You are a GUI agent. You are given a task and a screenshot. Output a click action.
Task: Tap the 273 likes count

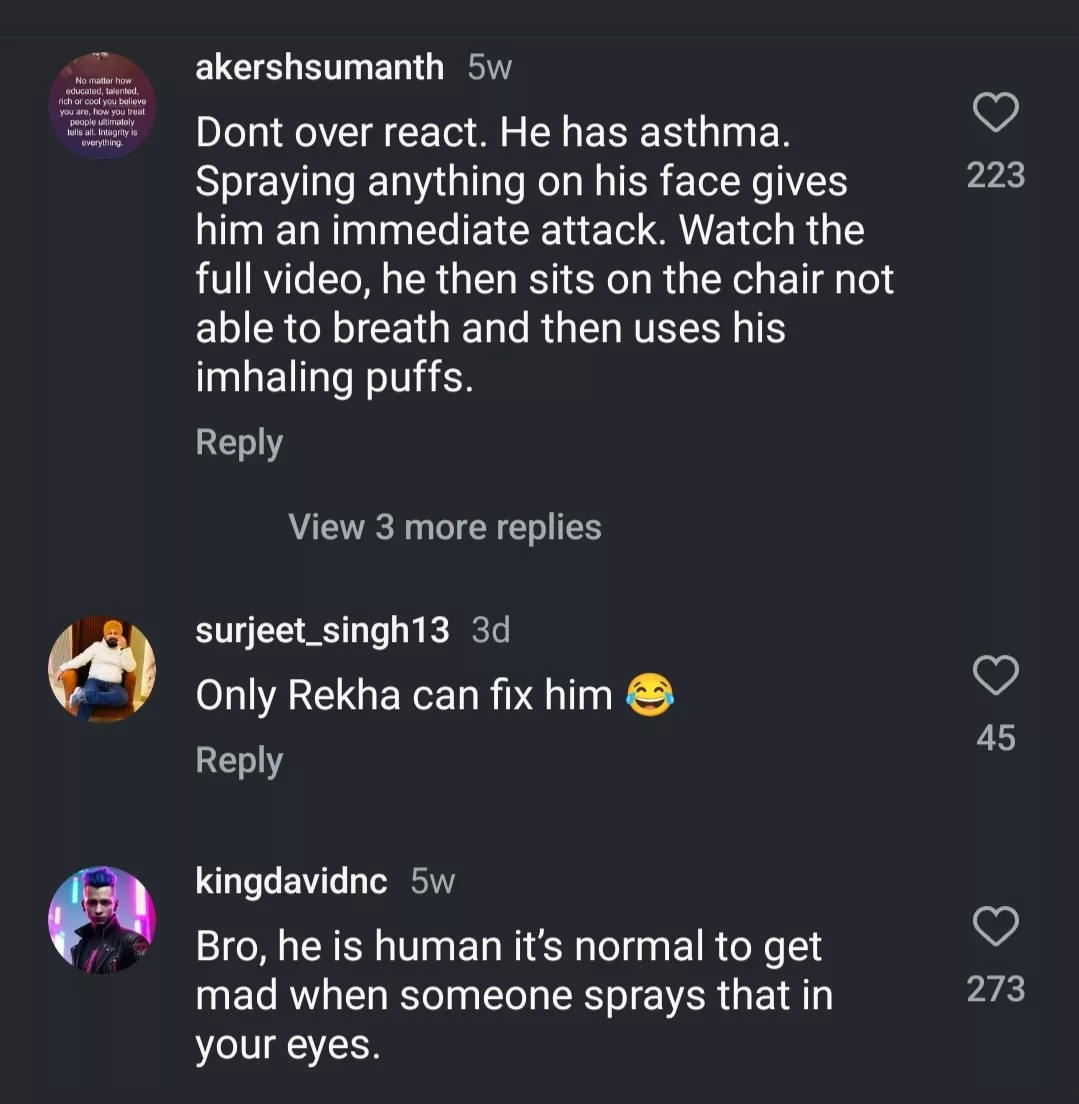point(996,989)
